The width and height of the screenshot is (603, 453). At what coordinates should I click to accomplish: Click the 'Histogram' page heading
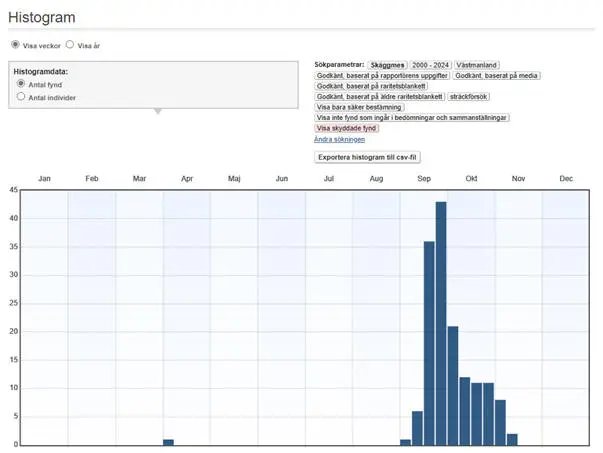42,17
